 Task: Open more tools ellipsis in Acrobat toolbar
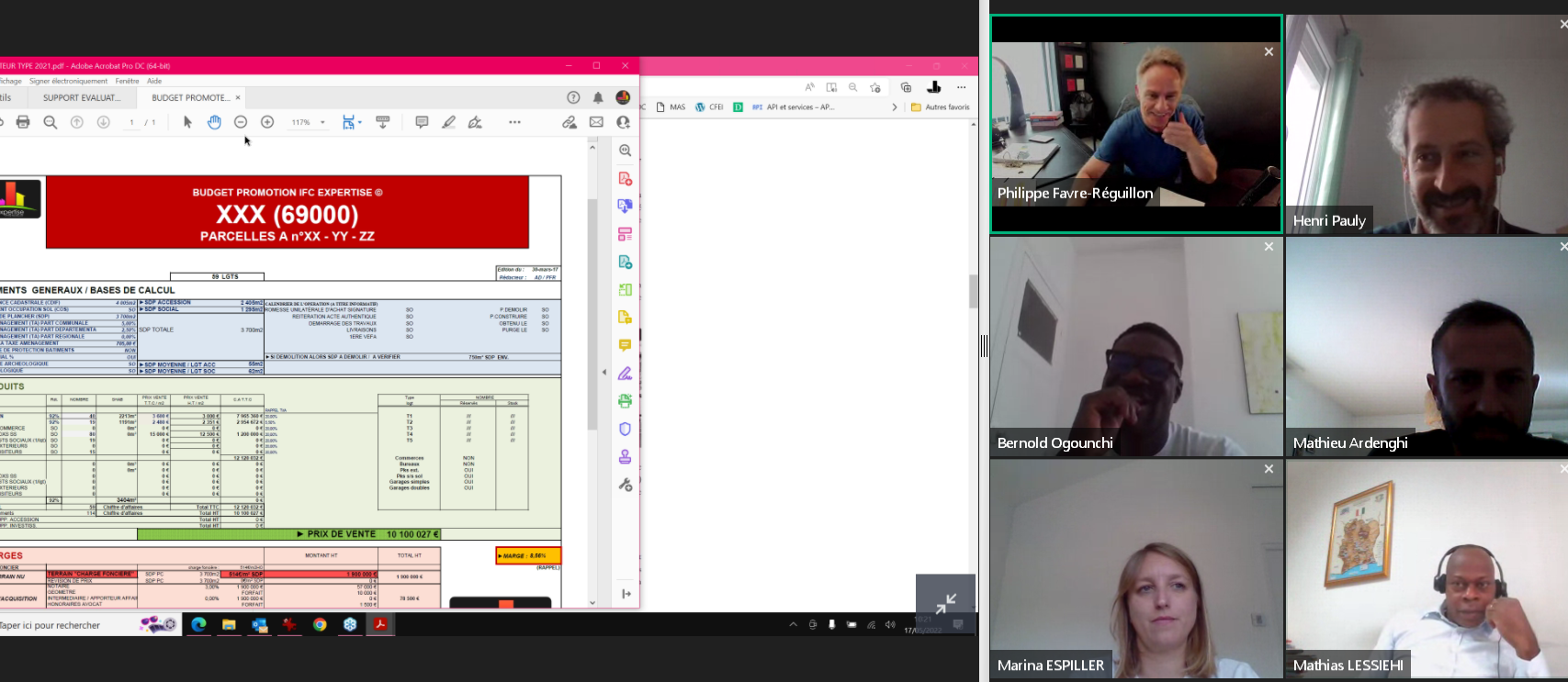[514, 122]
